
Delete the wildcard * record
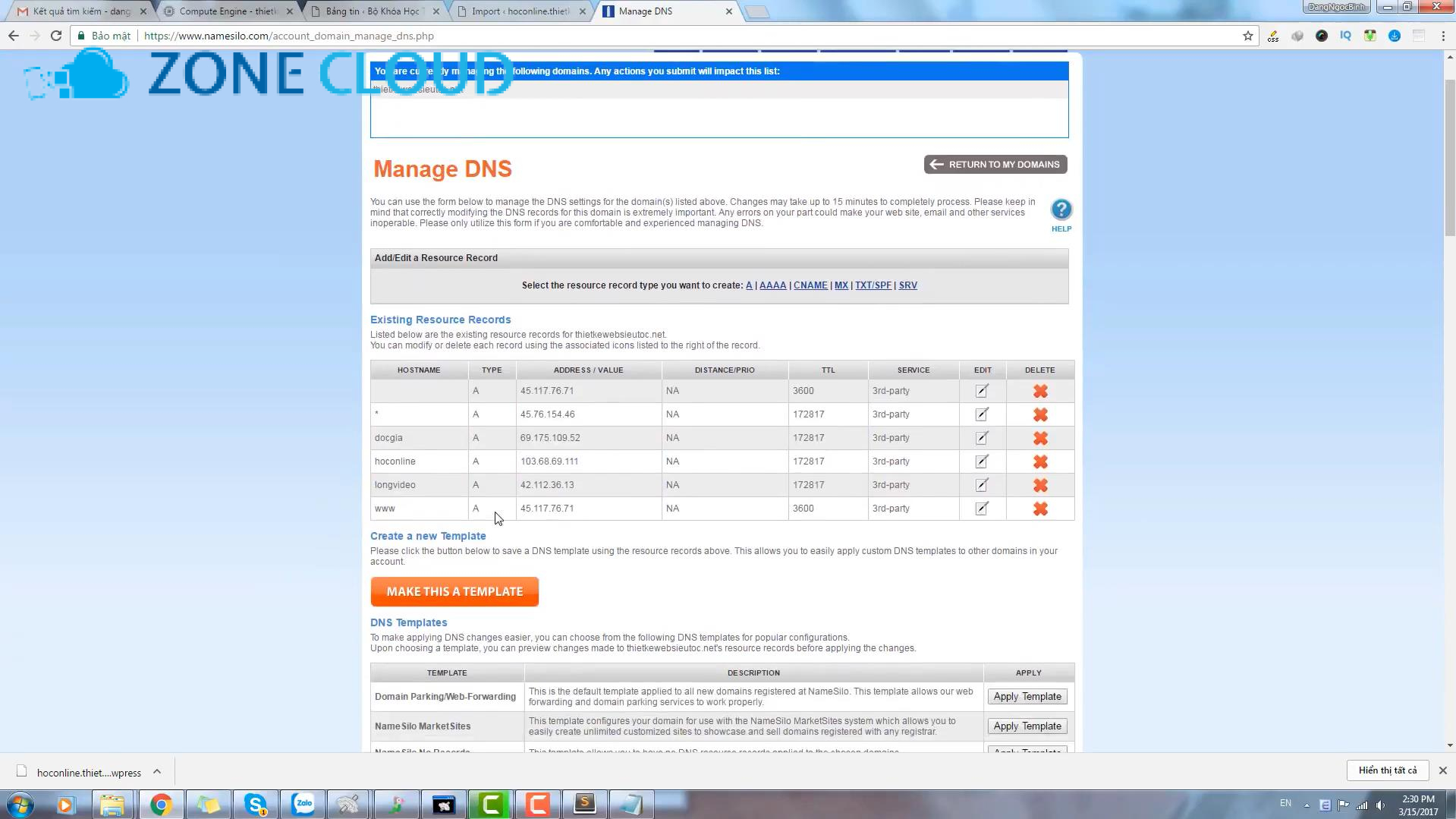tap(1040, 415)
